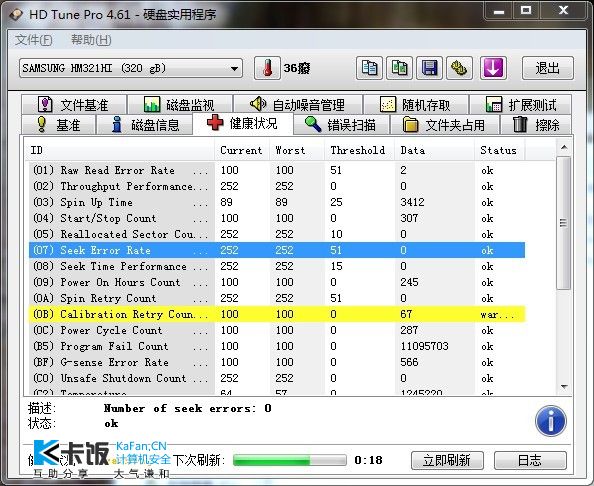Screen dimensions: 594x486
Task: Switch to the 基准 tab
Action: click(58, 125)
